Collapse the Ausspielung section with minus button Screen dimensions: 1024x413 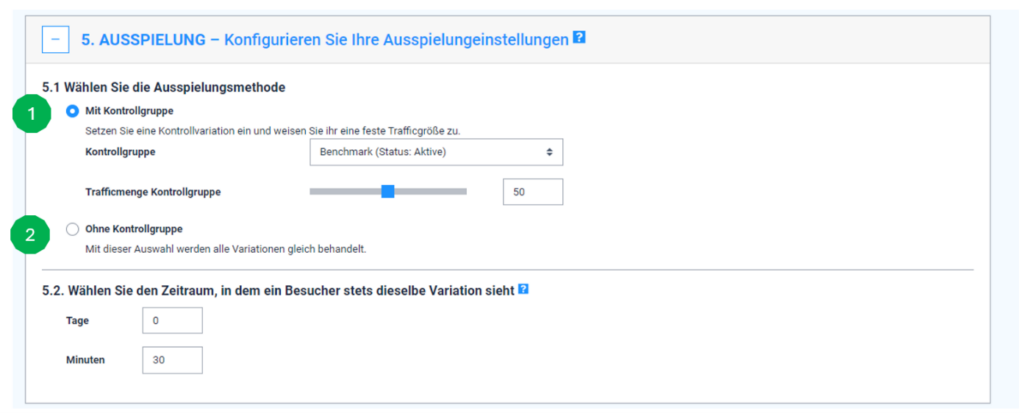(x=56, y=40)
